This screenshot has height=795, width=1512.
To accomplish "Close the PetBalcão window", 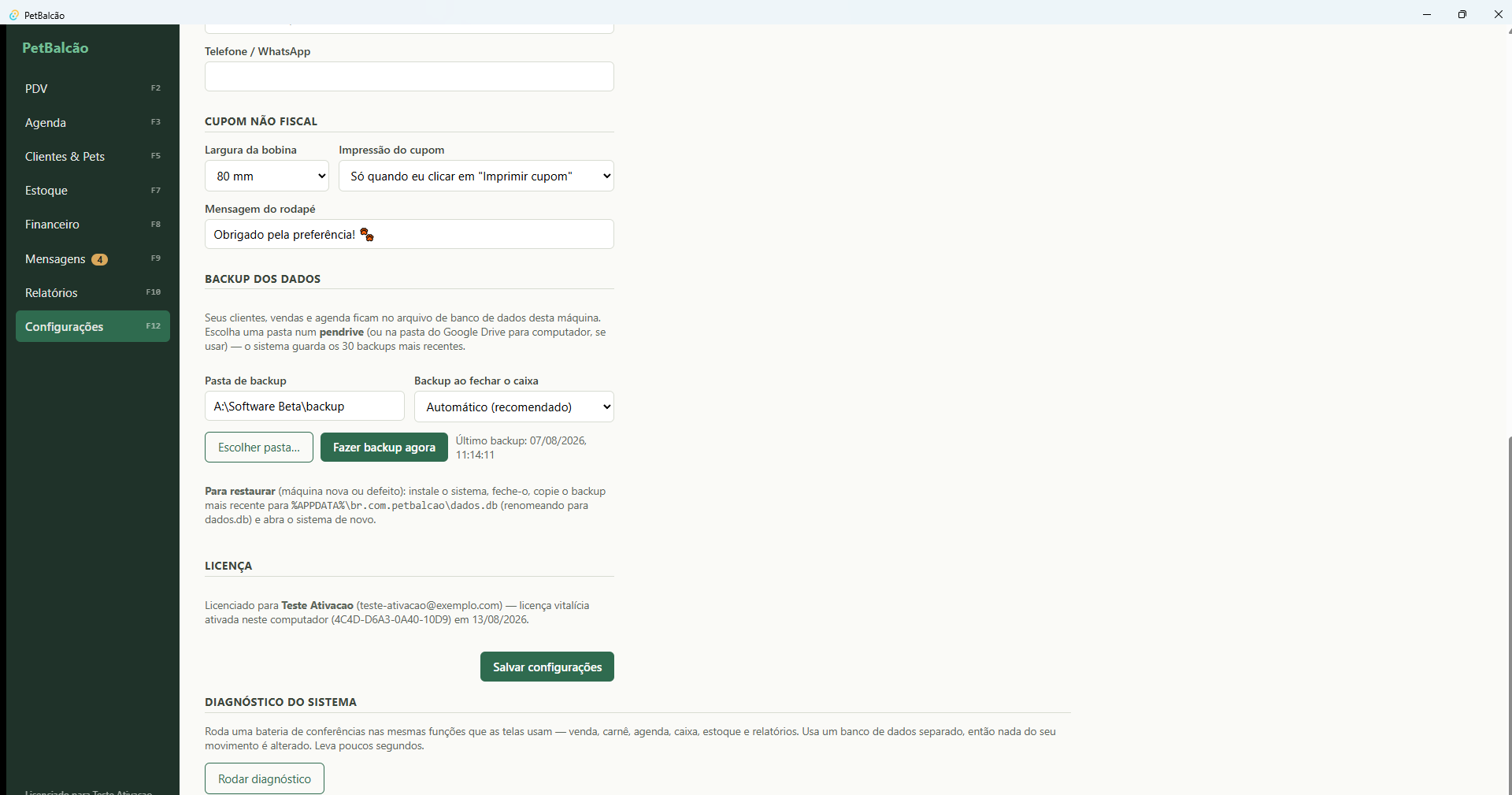I will (1498, 14).
